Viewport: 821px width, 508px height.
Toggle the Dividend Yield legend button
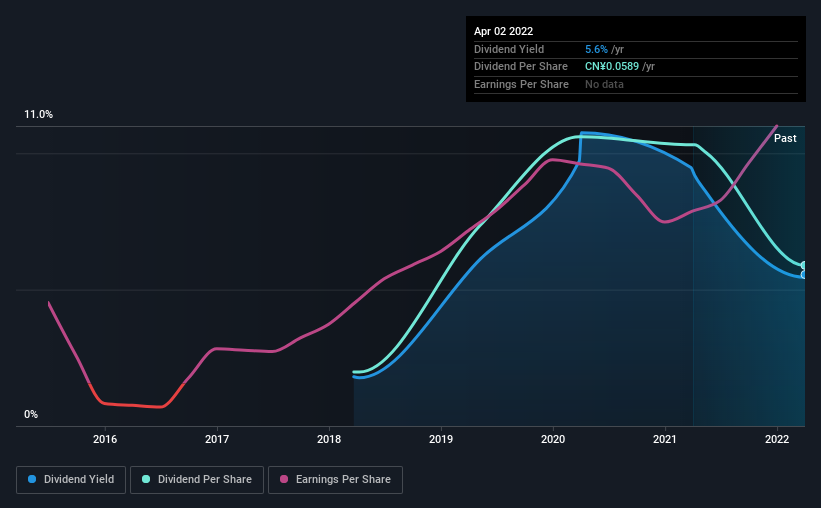[71, 480]
